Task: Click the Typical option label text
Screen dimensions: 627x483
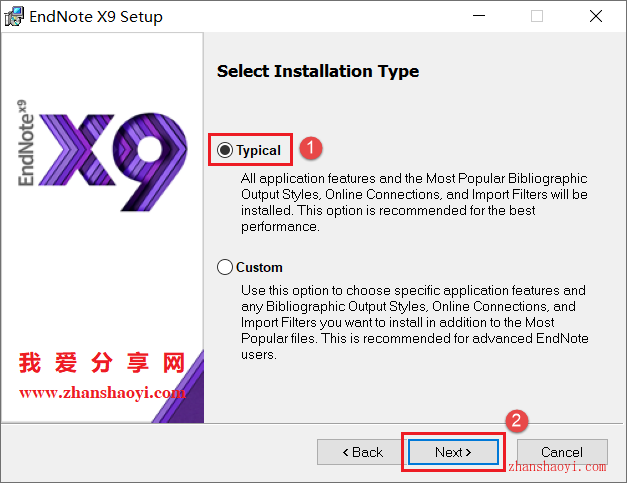Action: coord(258,151)
